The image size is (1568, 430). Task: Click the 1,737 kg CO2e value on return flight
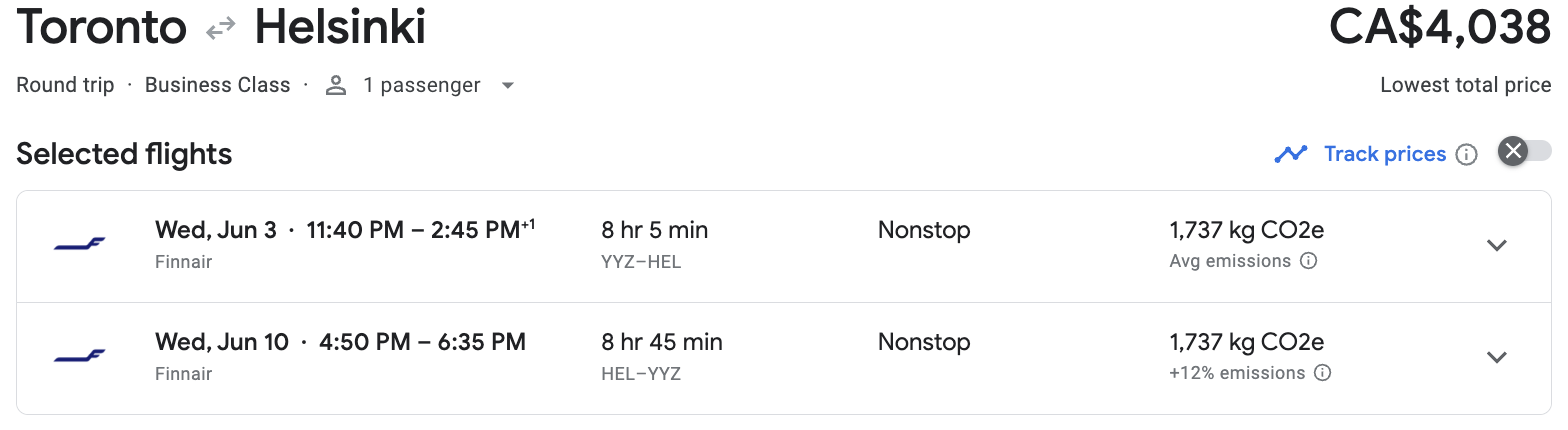1247,342
